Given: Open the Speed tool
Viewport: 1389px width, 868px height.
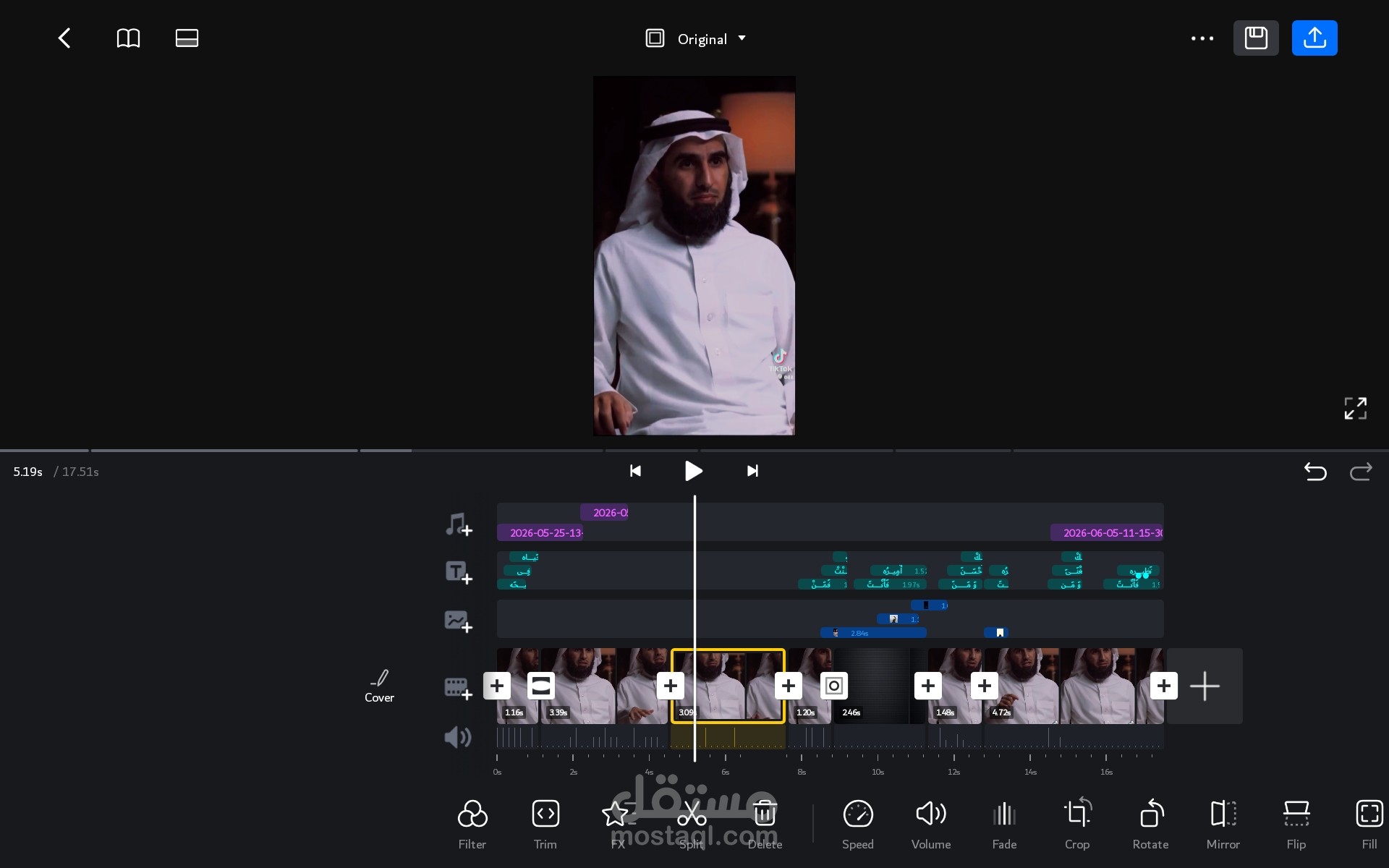Looking at the screenshot, I should (x=858, y=825).
